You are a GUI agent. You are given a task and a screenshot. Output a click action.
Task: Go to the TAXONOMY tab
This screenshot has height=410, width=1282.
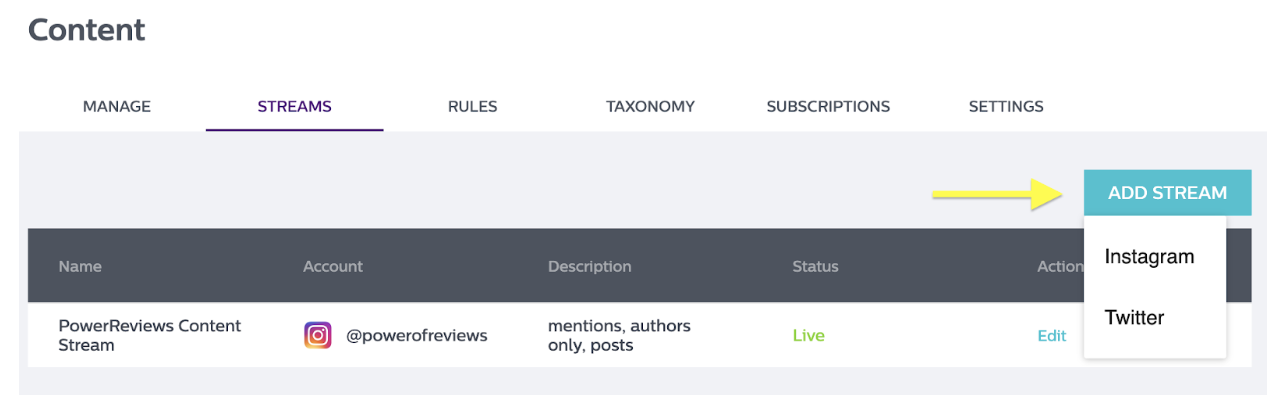click(650, 106)
